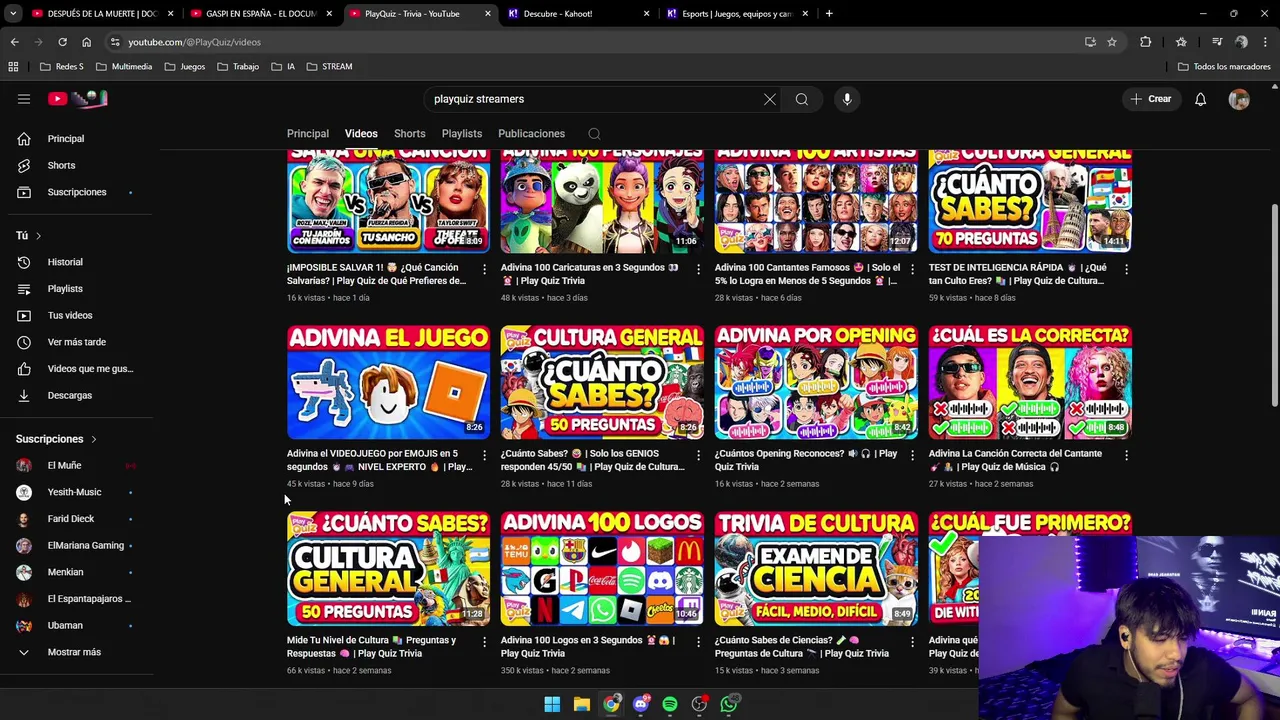Reload the page in browser toolbar
This screenshot has height=720, width=1280.
tap(62, 42)
